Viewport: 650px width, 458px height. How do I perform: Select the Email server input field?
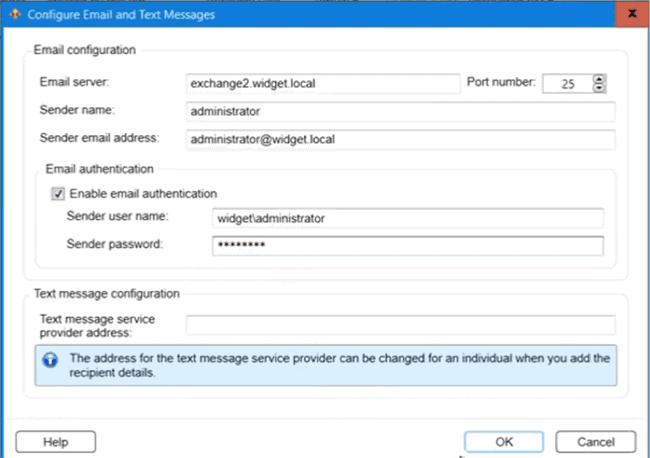click(323, 84)
